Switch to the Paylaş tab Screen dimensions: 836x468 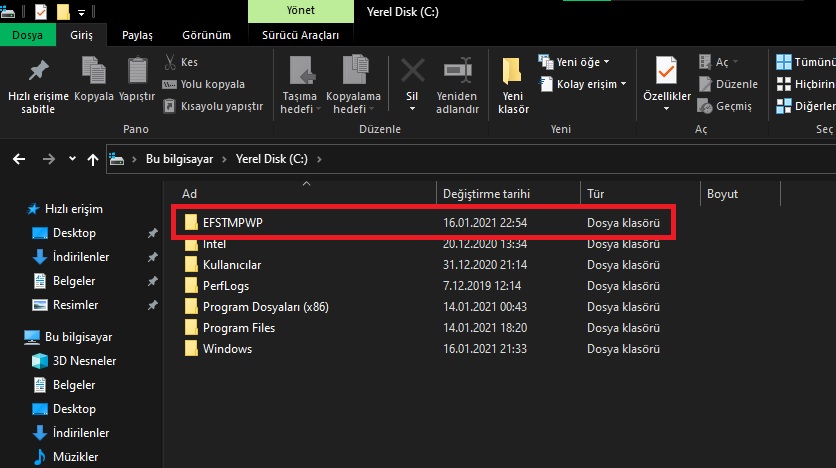click(137, 35)
